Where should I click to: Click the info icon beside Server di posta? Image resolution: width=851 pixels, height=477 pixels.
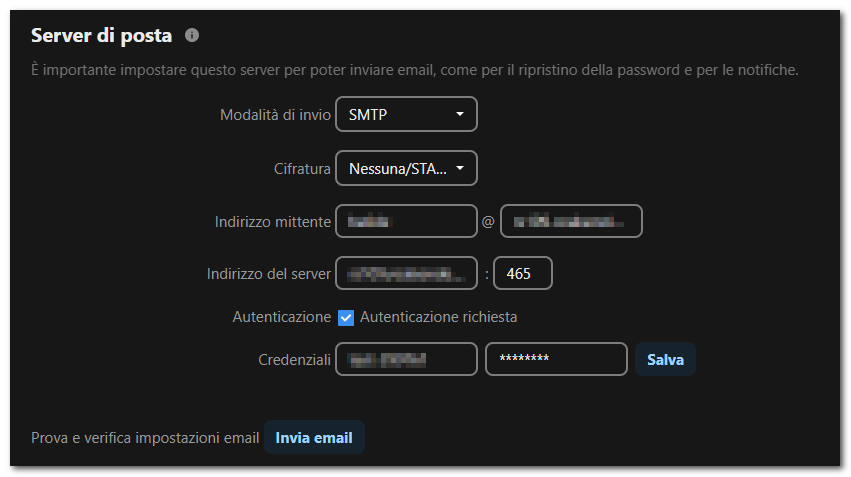tap(192, 35)
